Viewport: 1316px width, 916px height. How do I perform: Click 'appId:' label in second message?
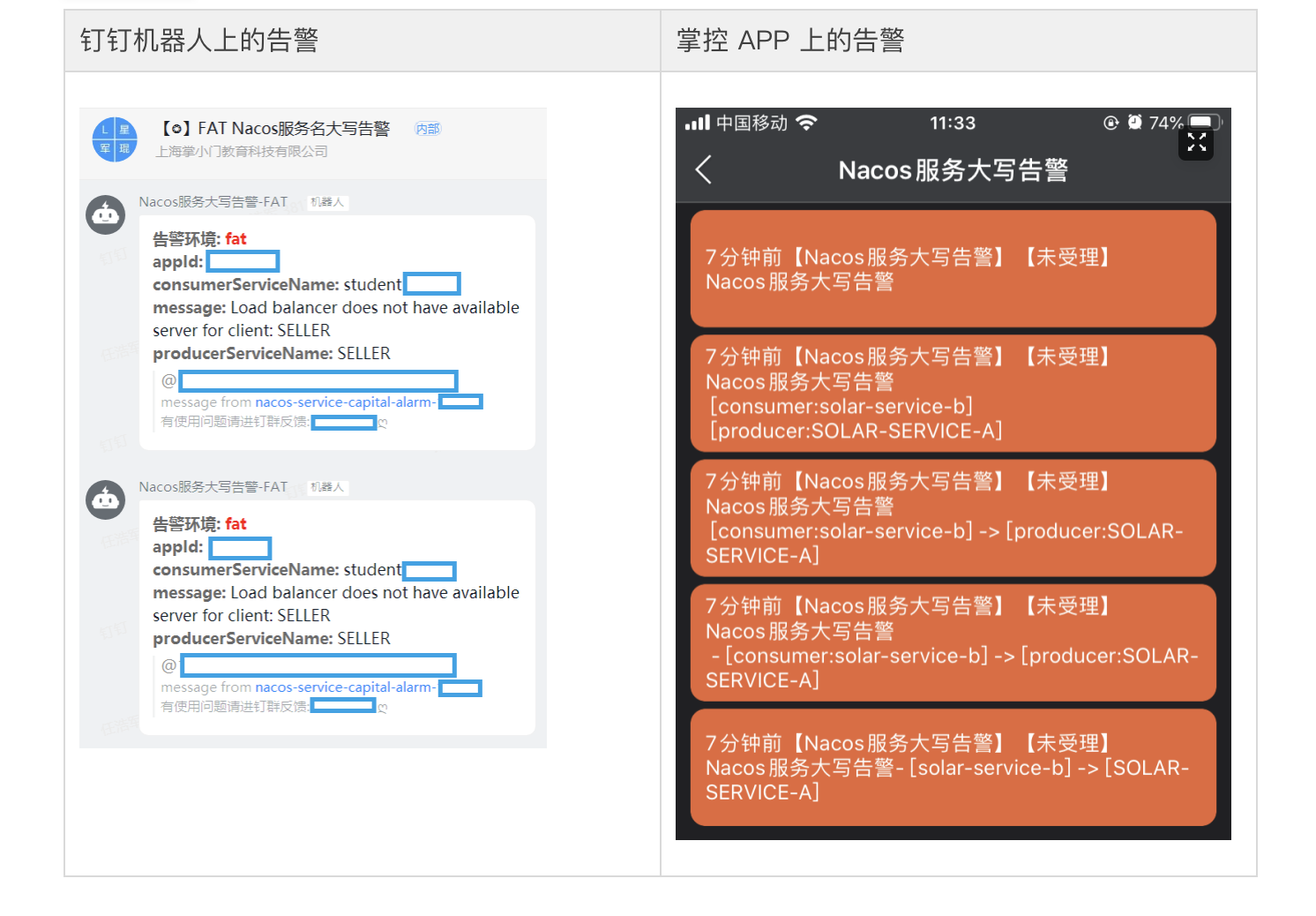coord(178,547)
